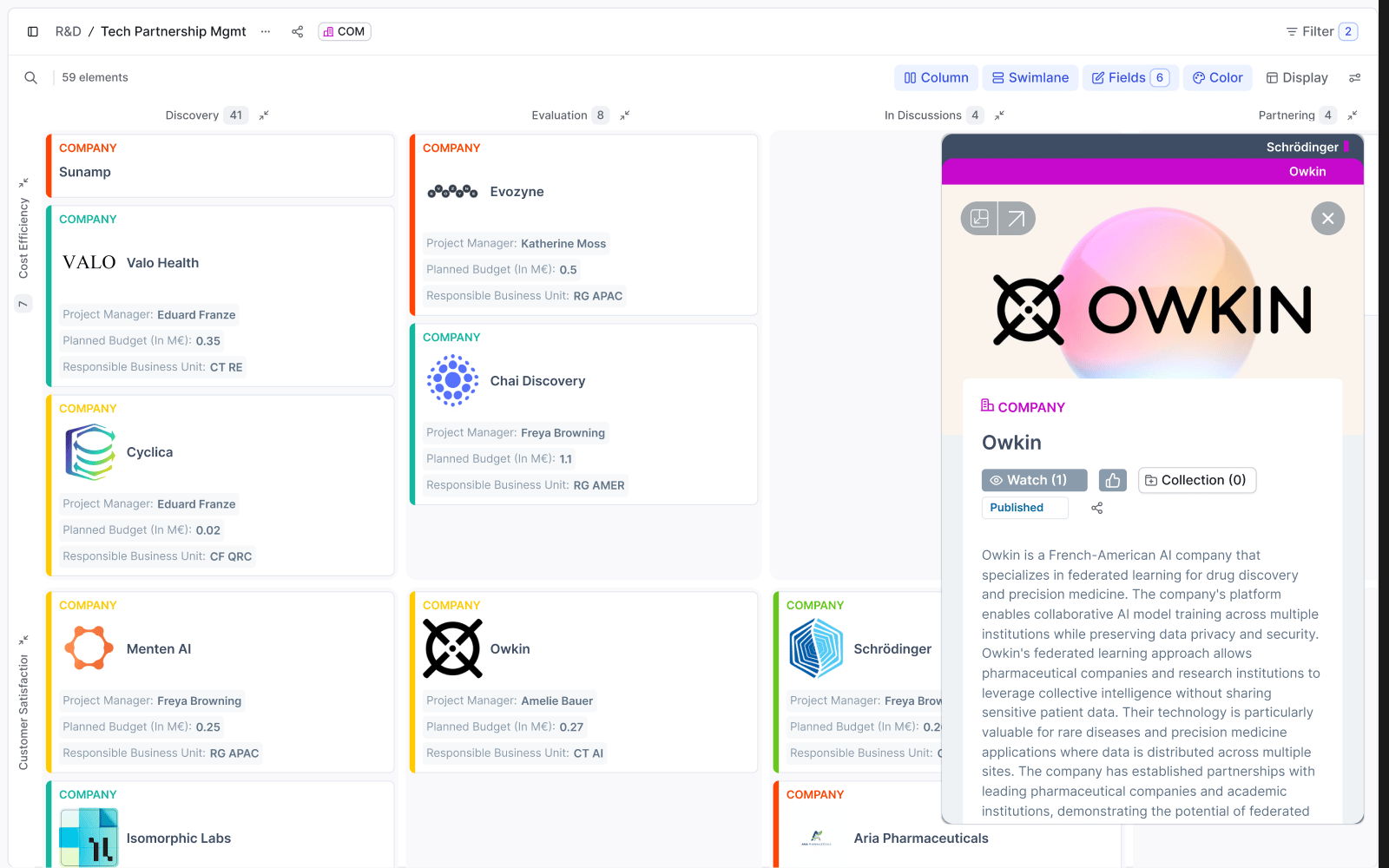Click the Cost Efficiency count badge 7
Viewport: 1389px width, 868px height.
pyautogui.click(x=23, y=303)
